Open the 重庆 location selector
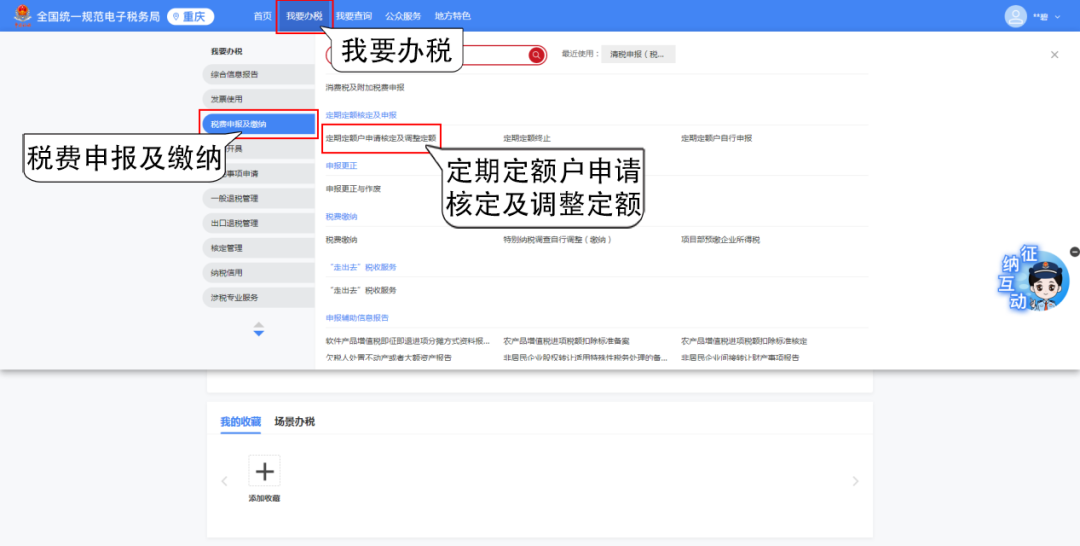The image size is (1080, 546). 191,17
